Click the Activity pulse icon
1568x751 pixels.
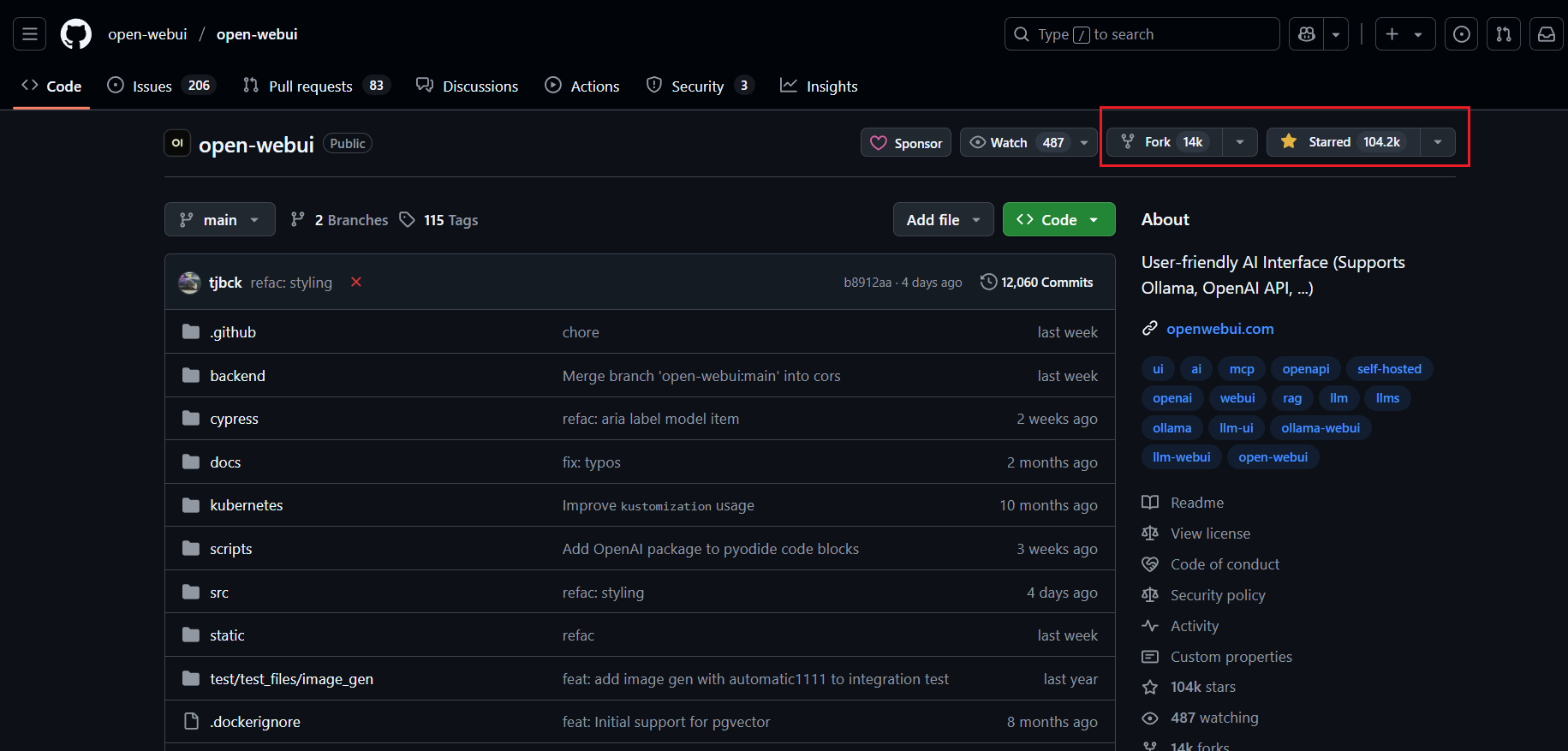[1150, 626]
